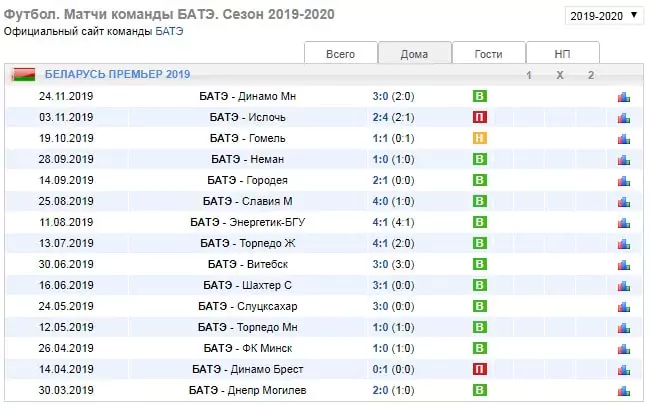Open stats chart icon for Неман match
Viewport: 650px width, 408px height.
(x=623, y=160)
